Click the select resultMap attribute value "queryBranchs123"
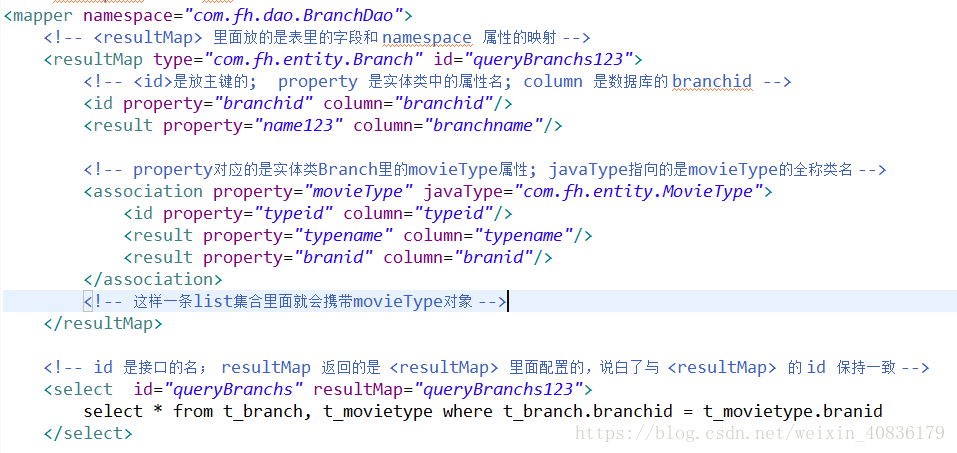The image size is (957, 453). pyautogui.click(x=500, y=389)
